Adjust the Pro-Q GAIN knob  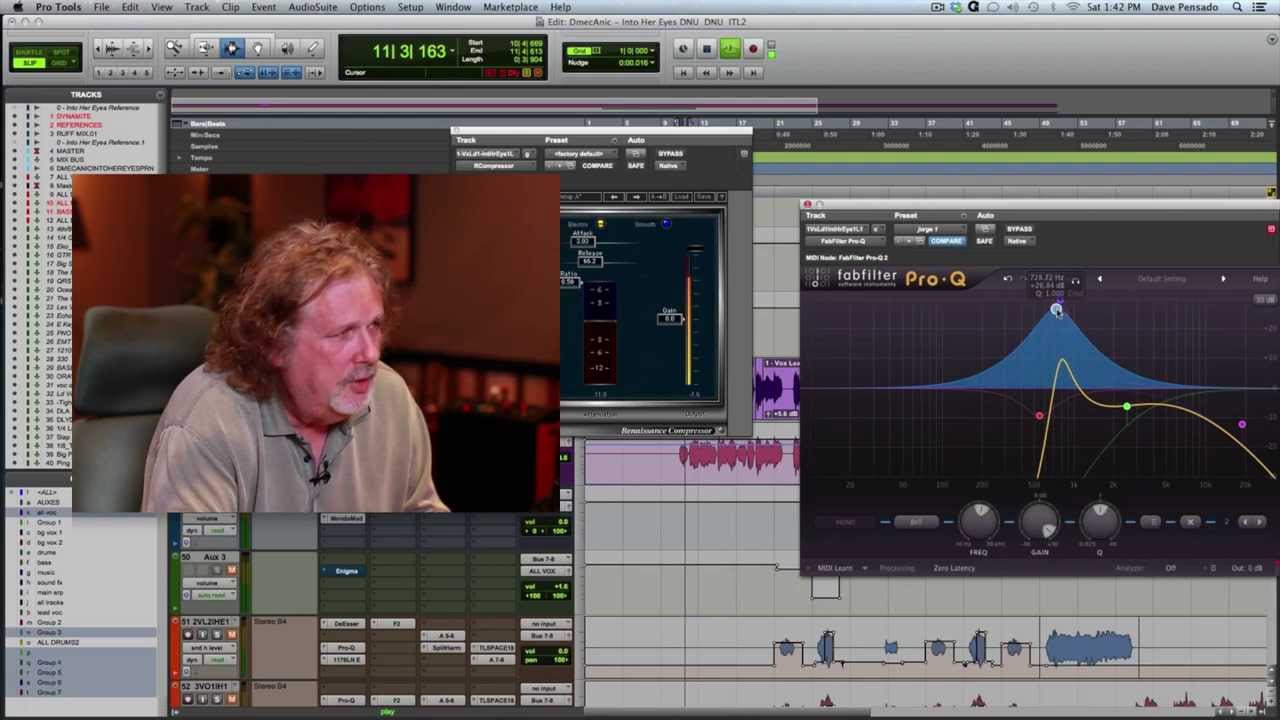pos(1040,520)
